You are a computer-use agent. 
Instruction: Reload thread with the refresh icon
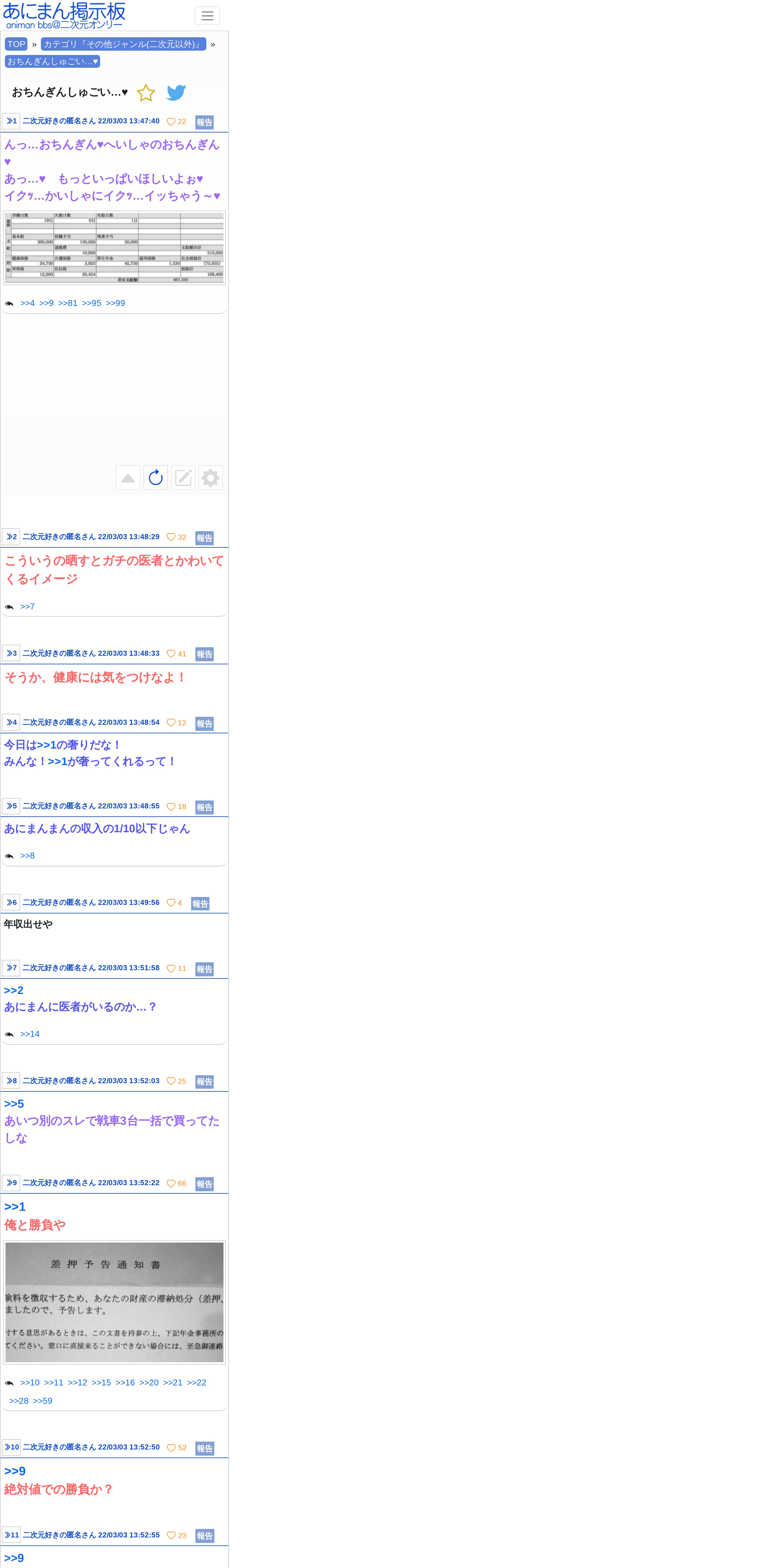click(156, 478)
